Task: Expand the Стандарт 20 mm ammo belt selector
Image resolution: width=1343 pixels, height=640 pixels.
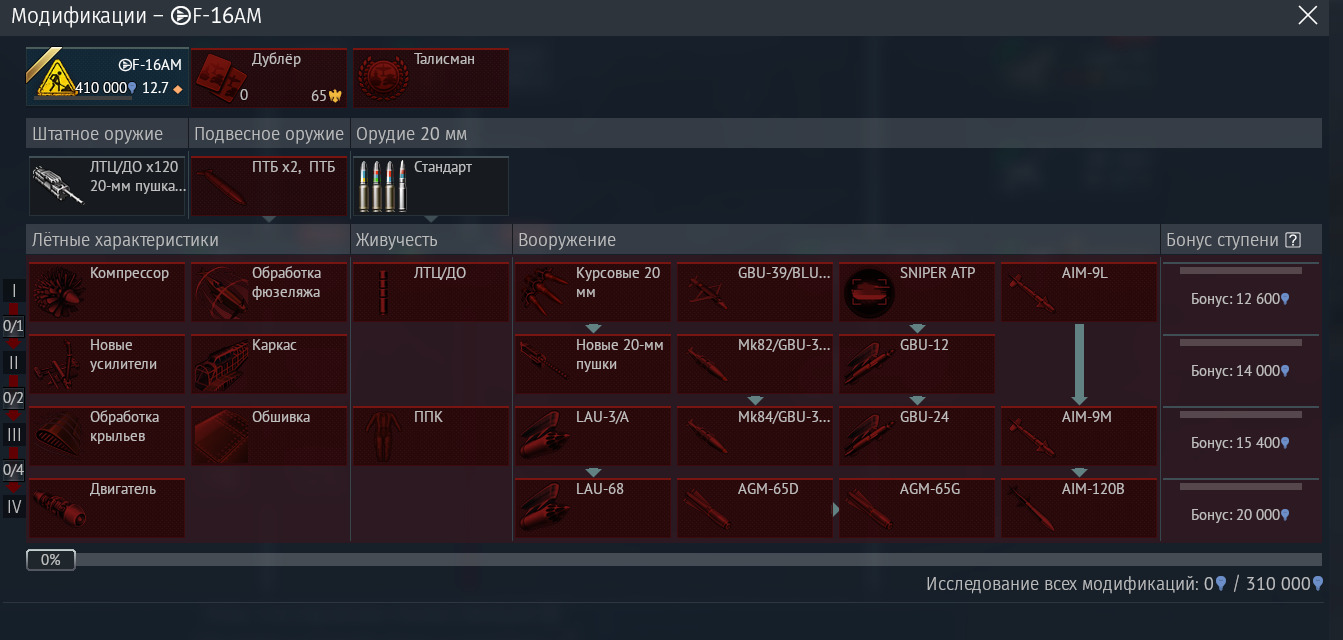Action: coord(430,186)
